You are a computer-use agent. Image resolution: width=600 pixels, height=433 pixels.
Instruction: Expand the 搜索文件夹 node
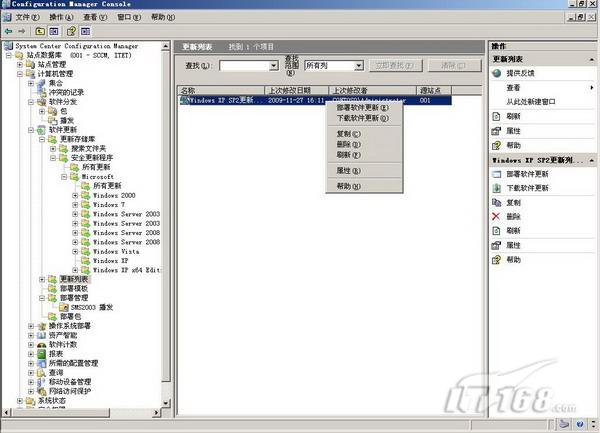point(53,148)
